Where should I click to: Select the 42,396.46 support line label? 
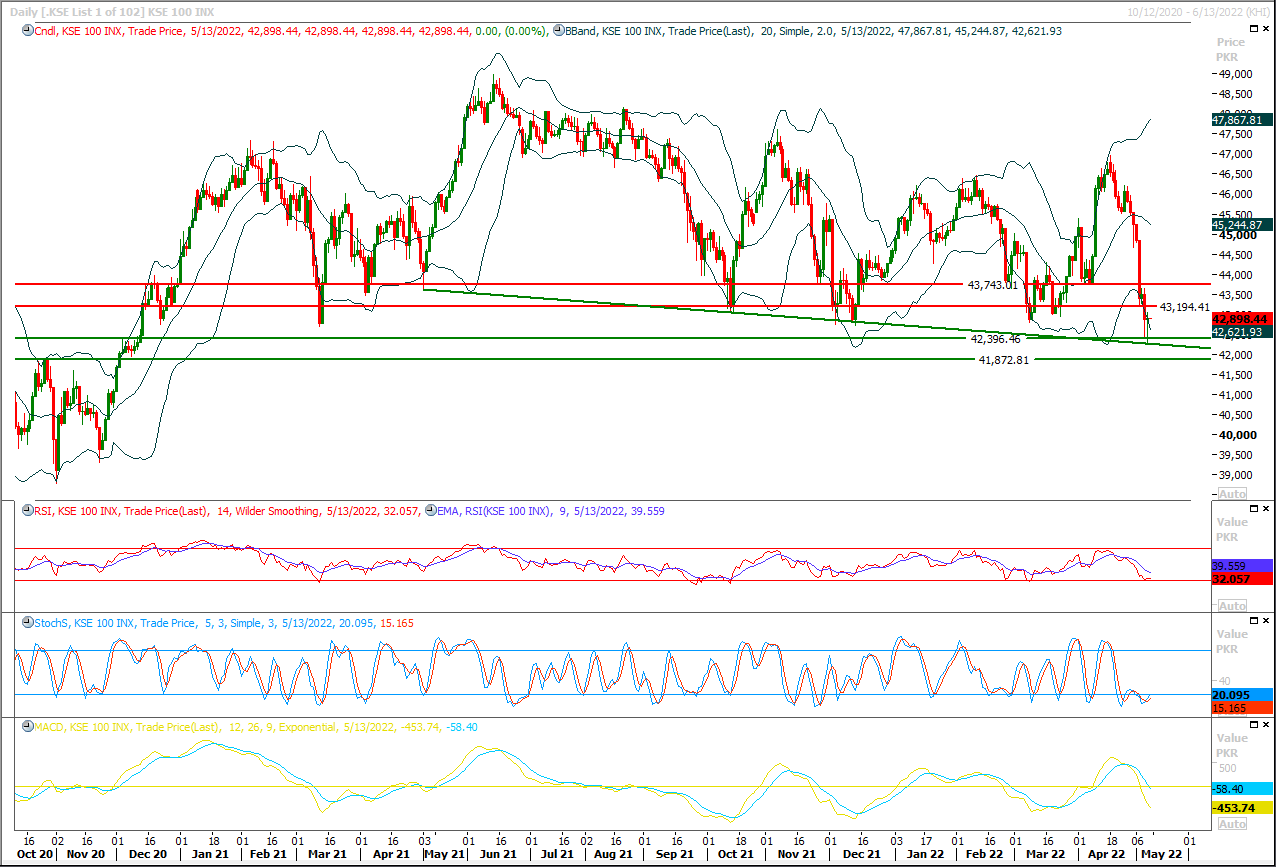(995, 339)
